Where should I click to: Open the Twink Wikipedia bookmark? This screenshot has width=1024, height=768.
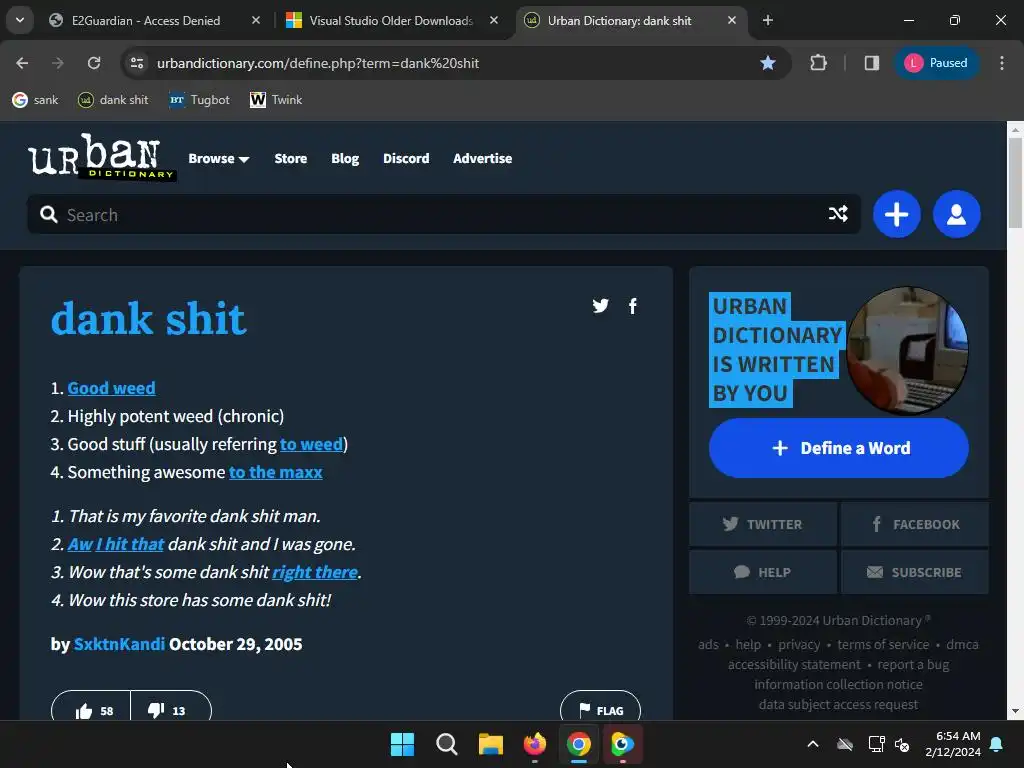tap(276, 100)
